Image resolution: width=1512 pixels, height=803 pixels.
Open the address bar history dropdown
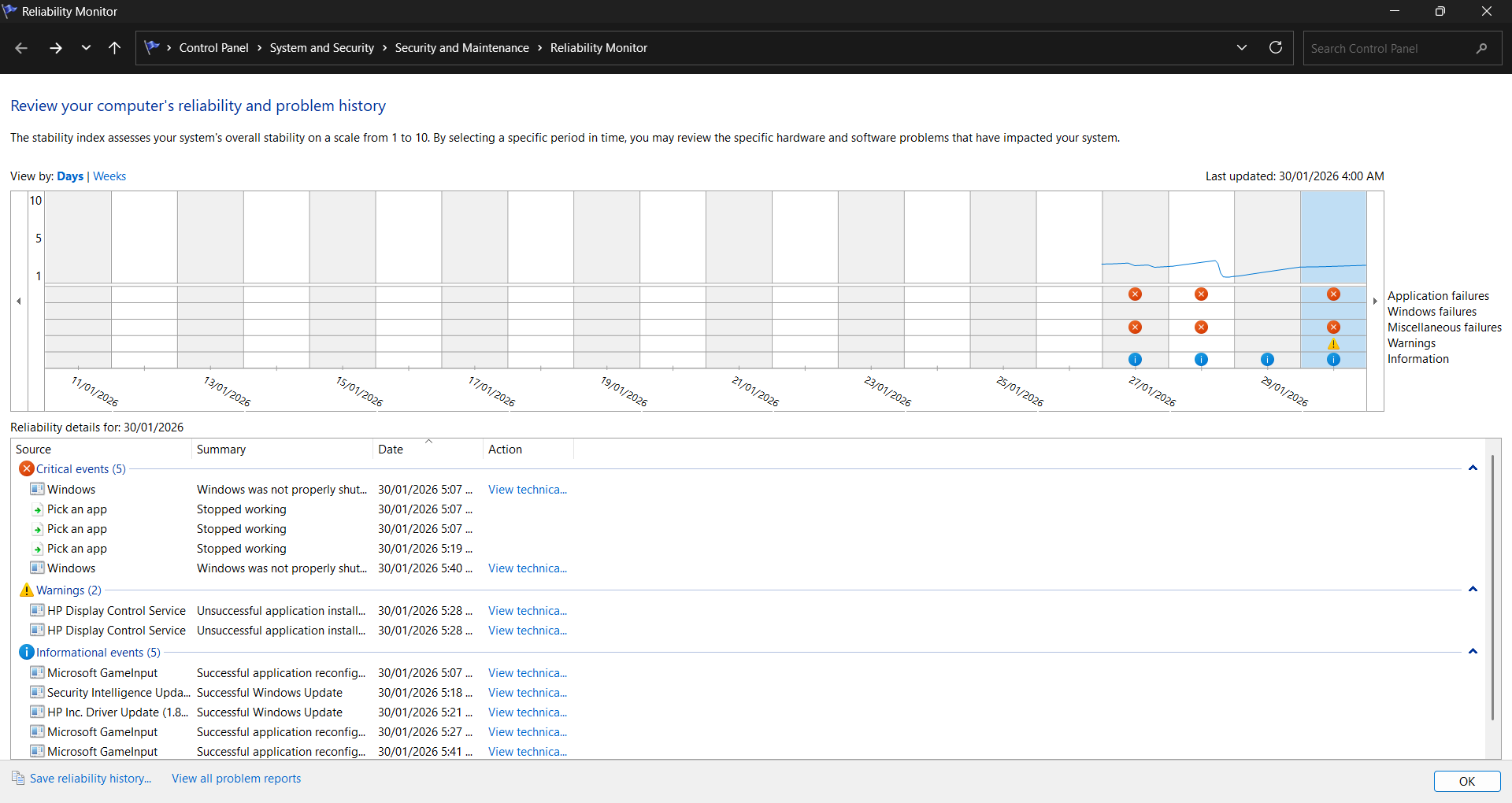click(x=1242, y=47)
